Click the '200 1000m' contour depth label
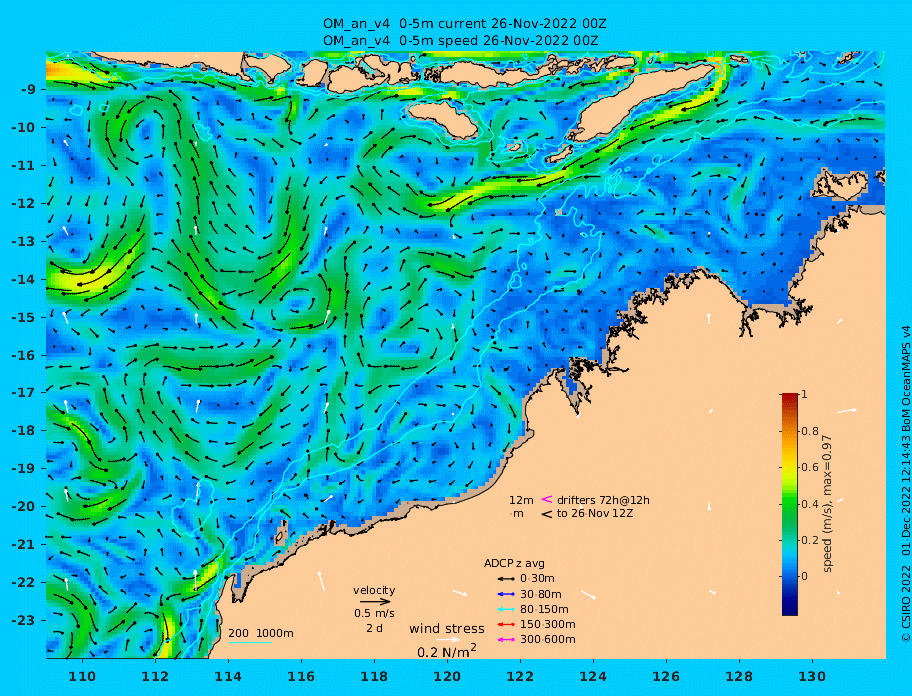Screen dimensions: 912x696 [x=261, y=633]
